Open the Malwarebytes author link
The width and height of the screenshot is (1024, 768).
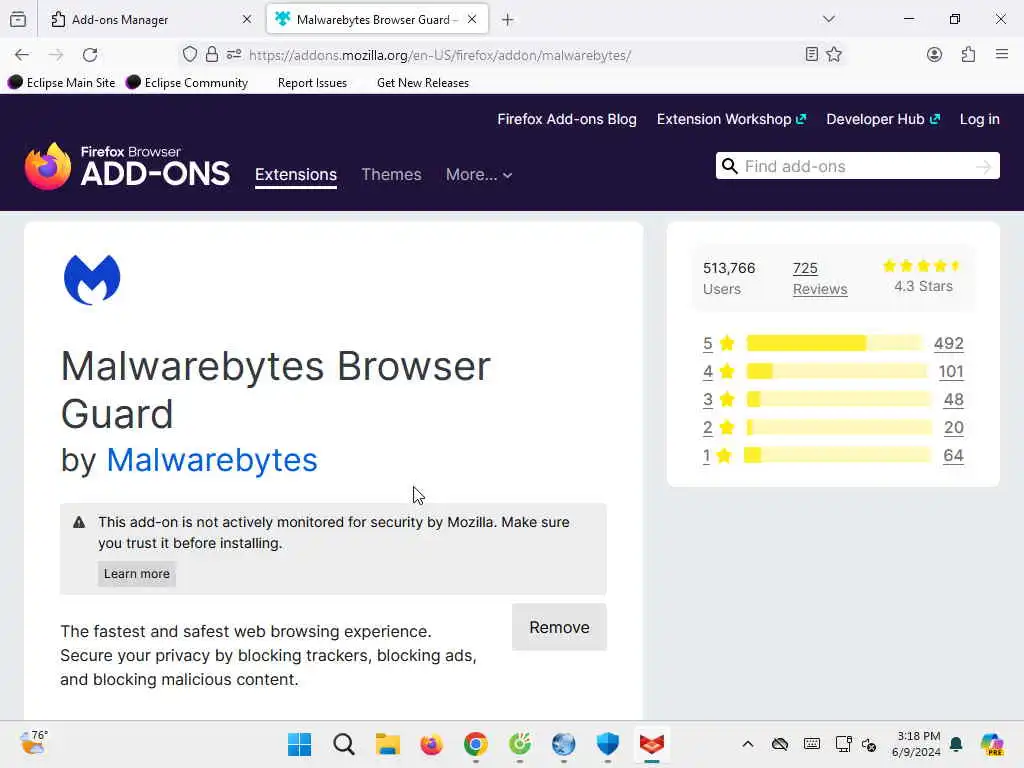coord(212,460)
